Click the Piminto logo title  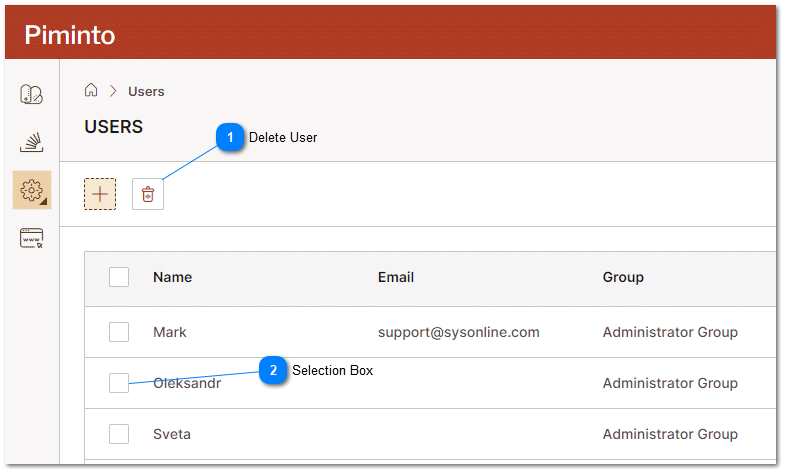point(70,35)
